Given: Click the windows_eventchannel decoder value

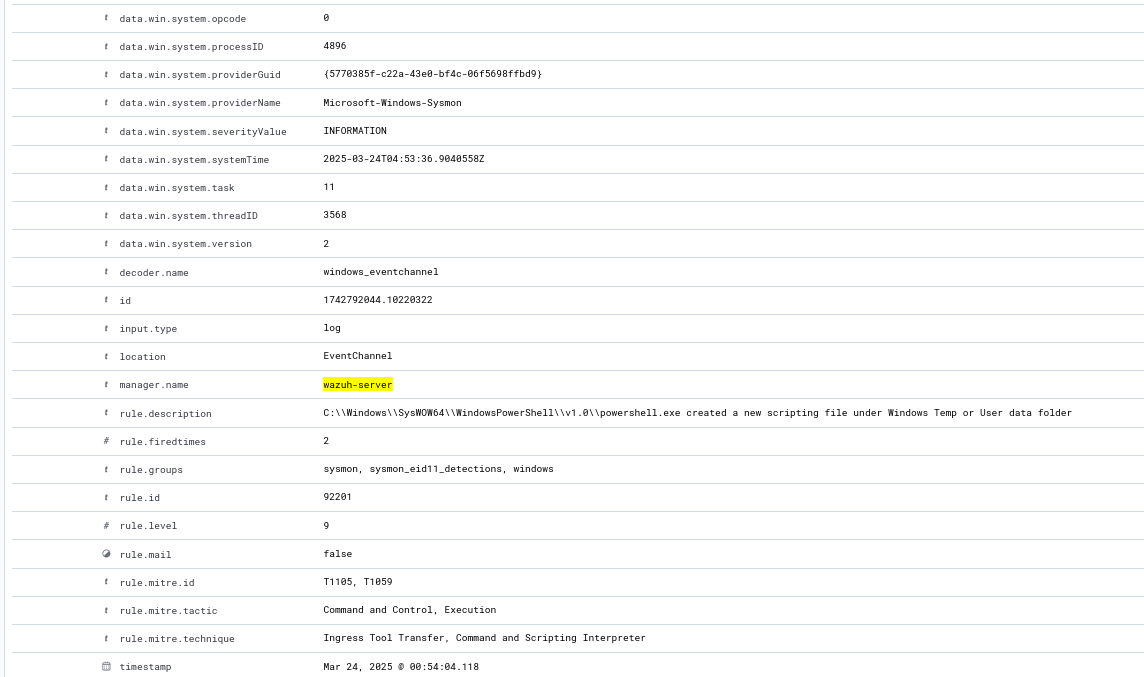Looking at the screenshot, I should 381,272.
